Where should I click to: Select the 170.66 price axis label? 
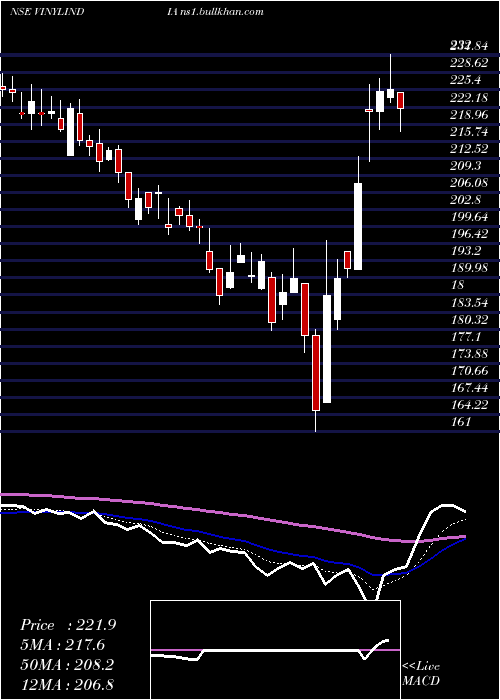(x=469, y=371)
